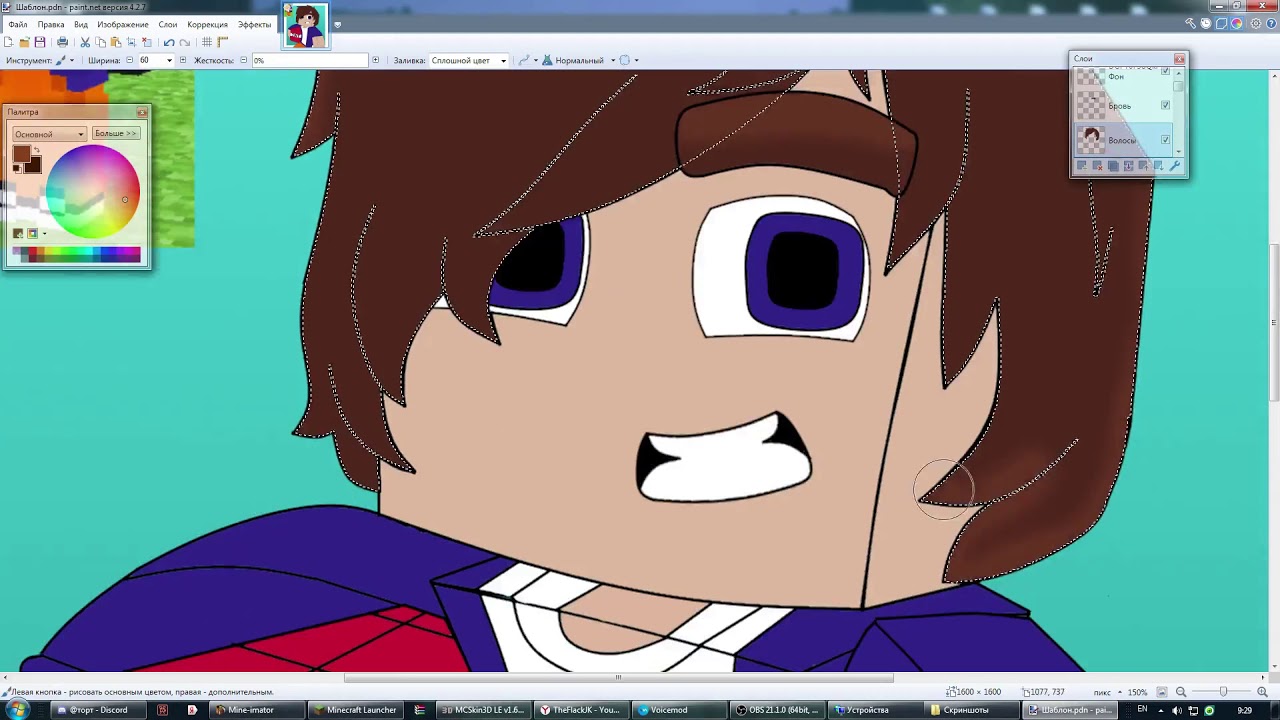Image resolution: width=1280 pixels, height=720 pixels.
Task: Expand the image list arrow
Action: click(x=338, y=24)
